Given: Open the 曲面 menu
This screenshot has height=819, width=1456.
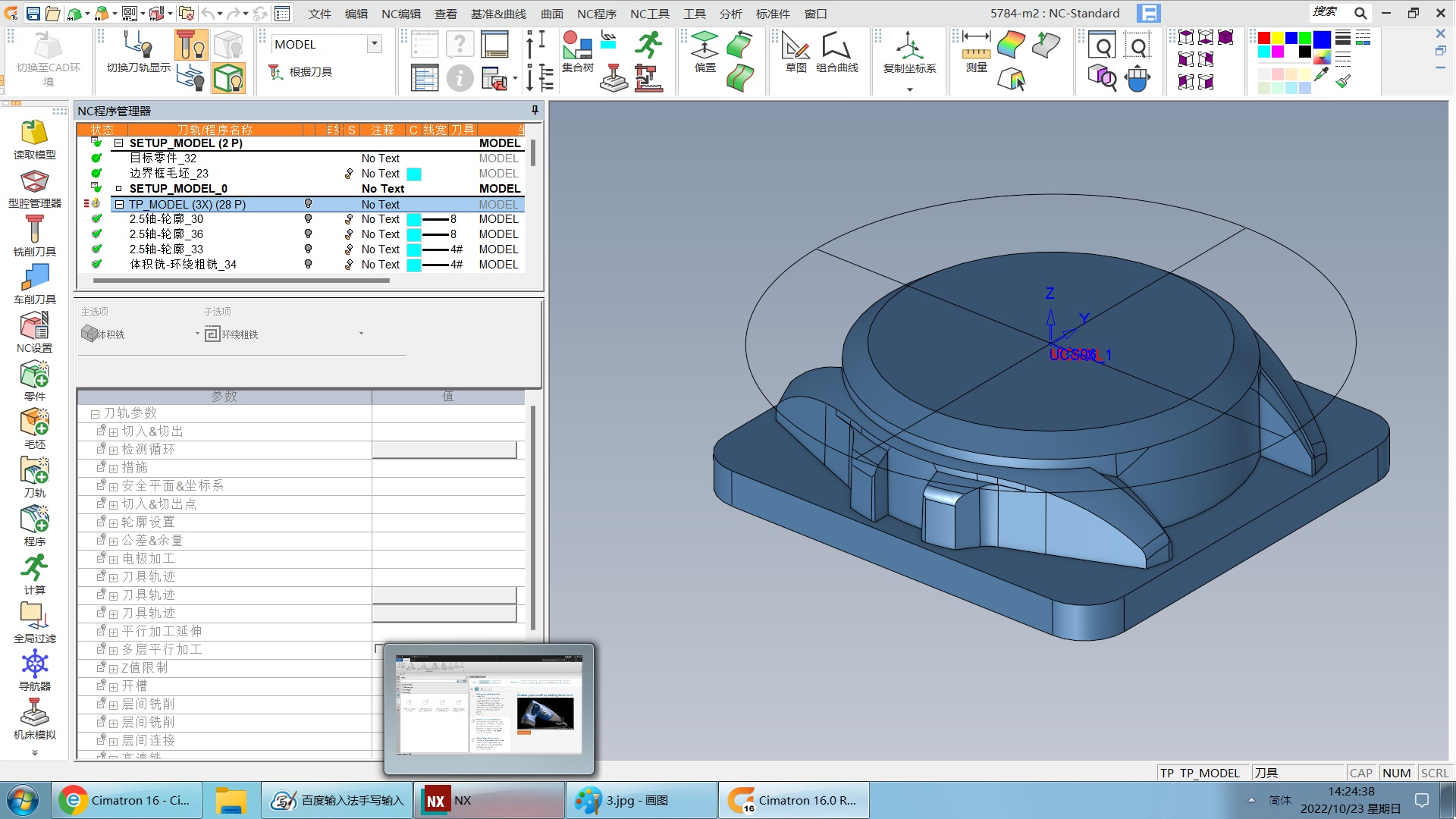Looking at the screenshot, I should [551, 14].
